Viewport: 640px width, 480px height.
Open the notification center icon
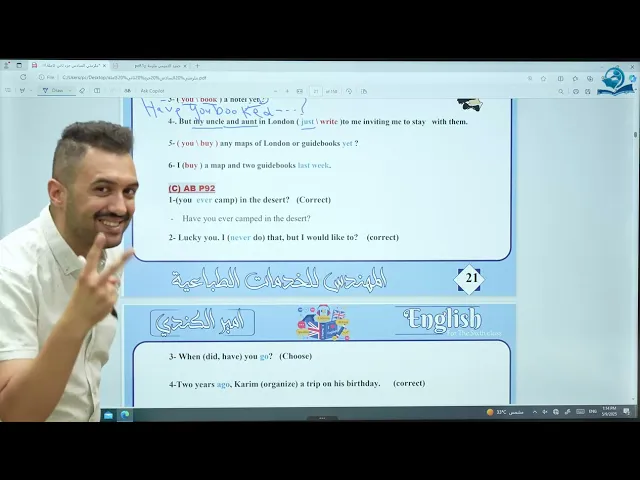click(627, 412)
